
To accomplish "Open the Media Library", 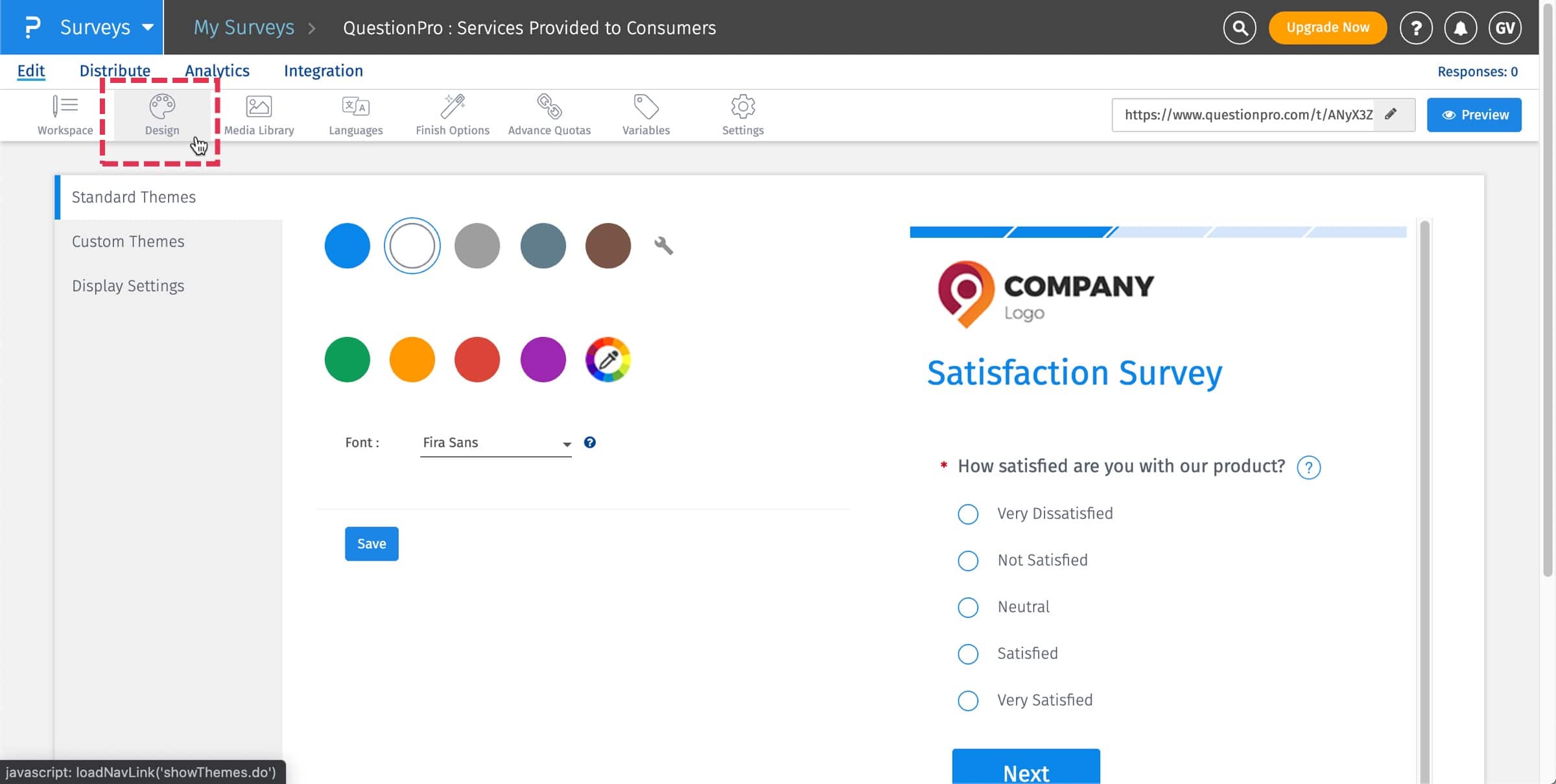I will (259, 115).
